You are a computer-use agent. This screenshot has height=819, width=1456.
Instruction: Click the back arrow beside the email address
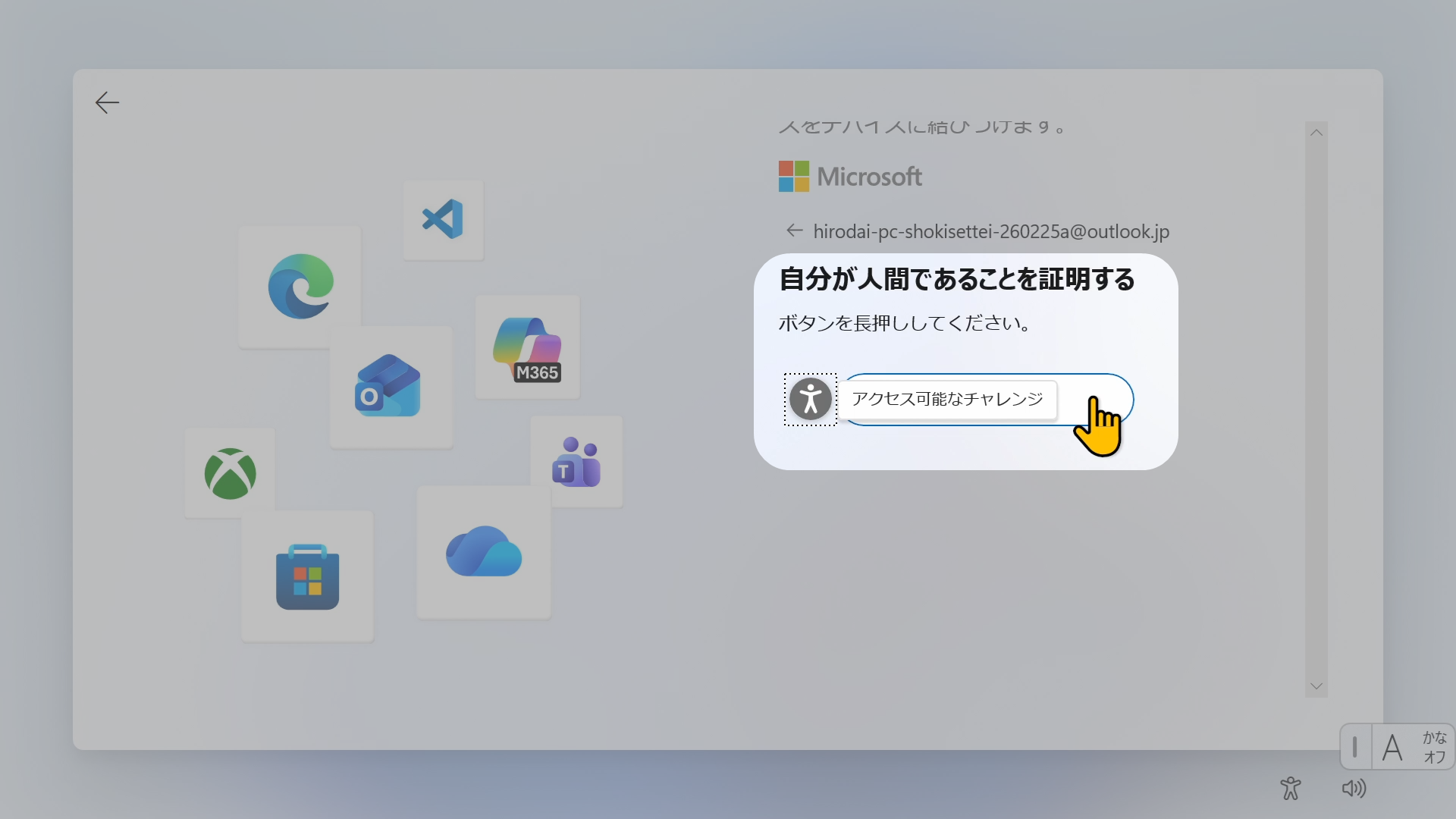(x=794, y=231)
